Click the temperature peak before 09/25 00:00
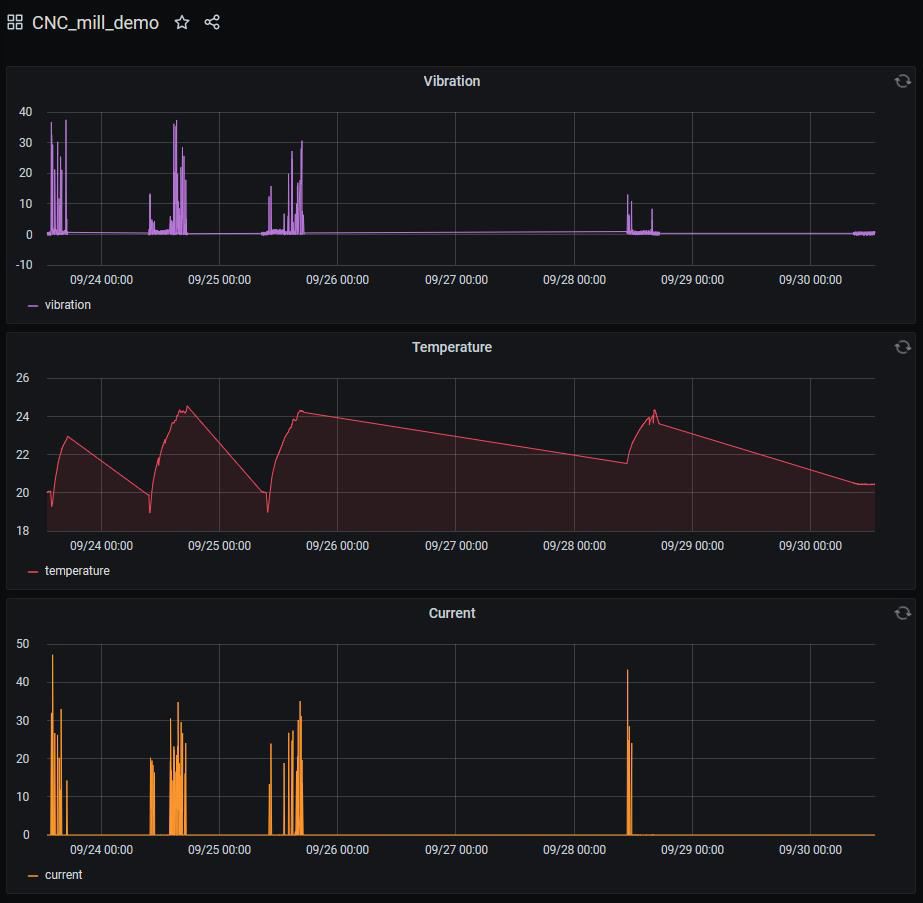The image size is (923, 903). 186,407
